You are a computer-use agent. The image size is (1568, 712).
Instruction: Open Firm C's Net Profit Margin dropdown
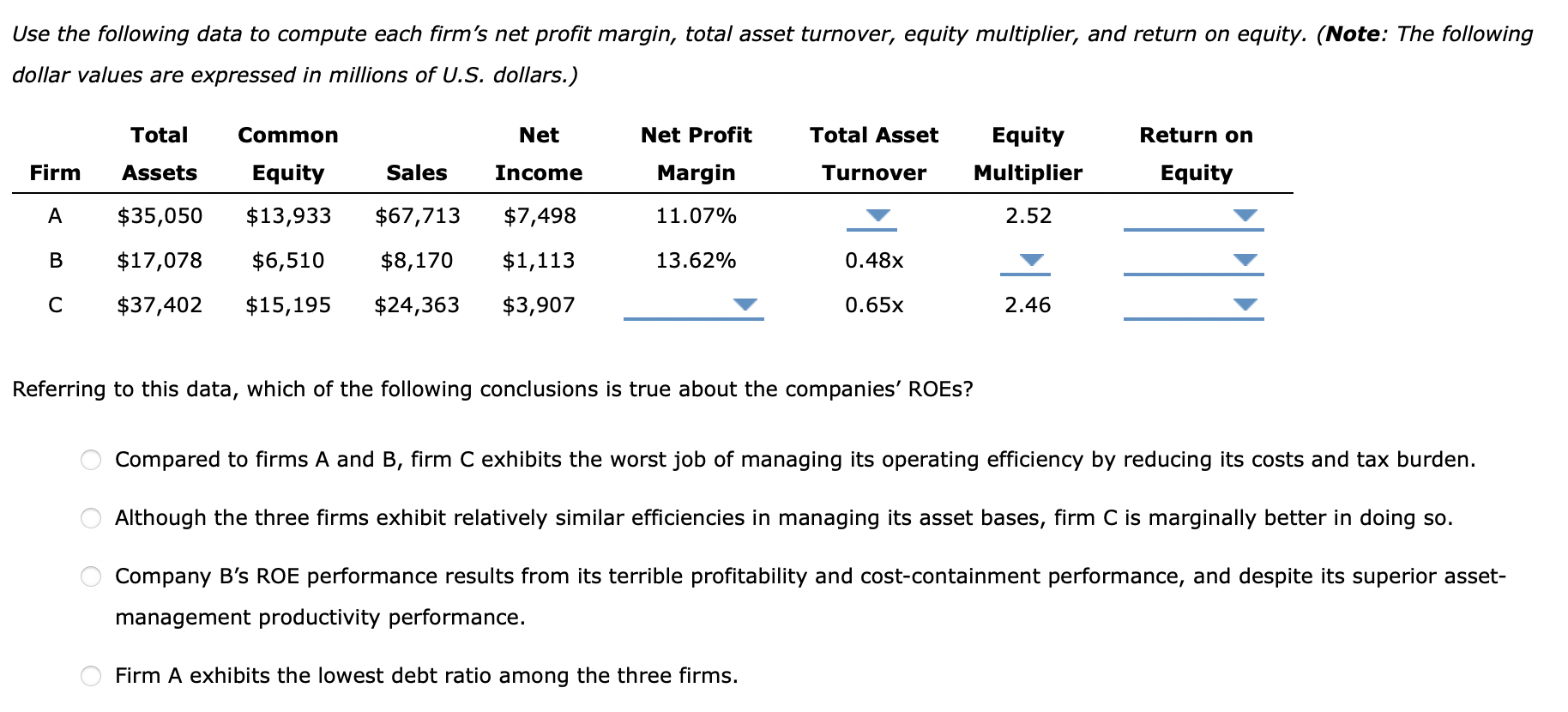tap(745, 306)
